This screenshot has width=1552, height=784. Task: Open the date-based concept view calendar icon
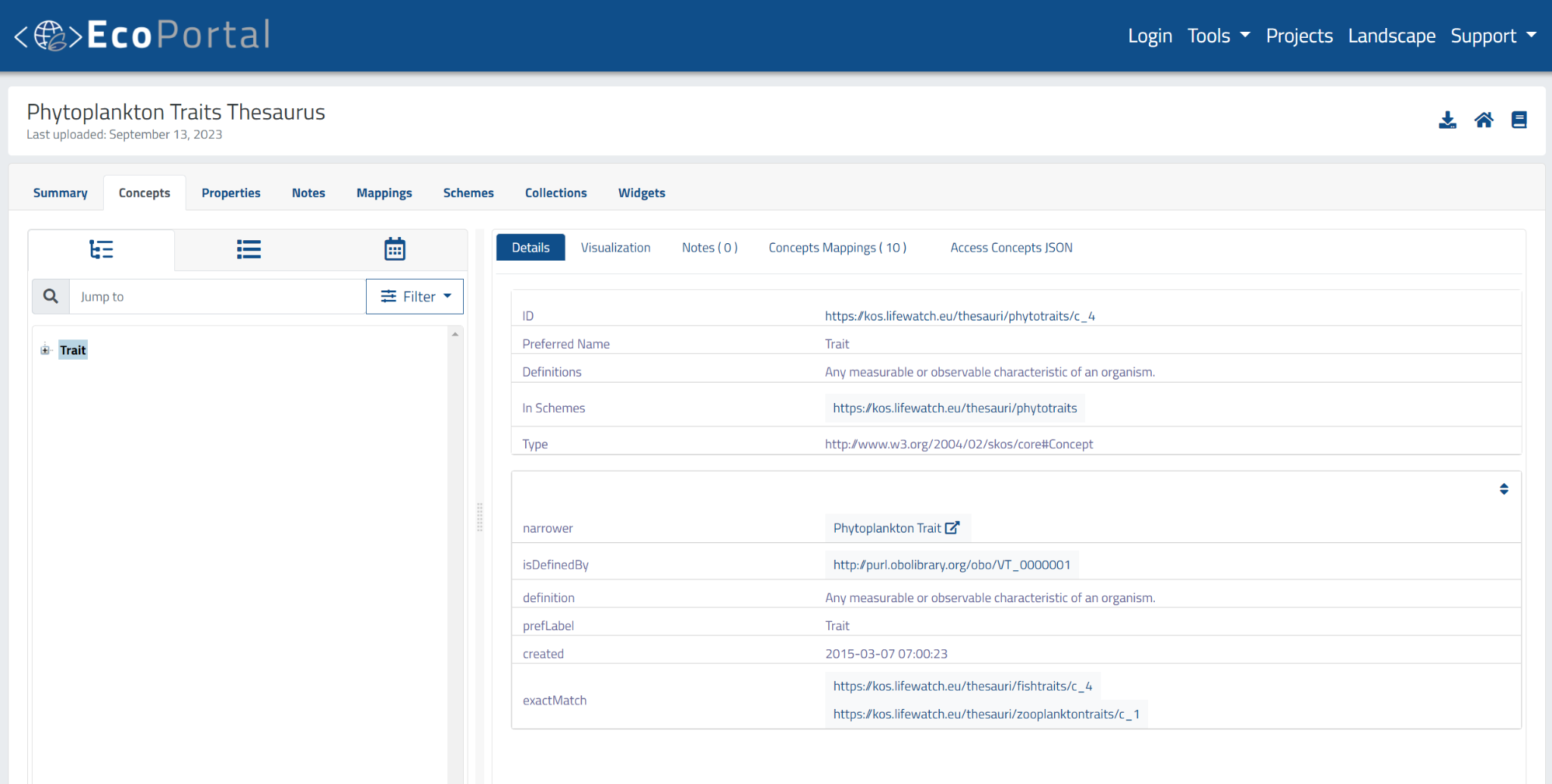pos(394,248)
